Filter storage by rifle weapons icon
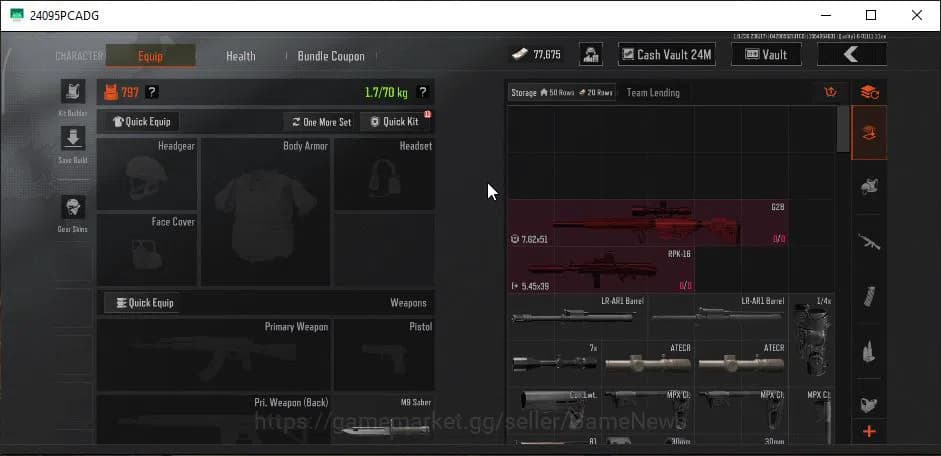The image size is (941, 456). pos(869,242)
